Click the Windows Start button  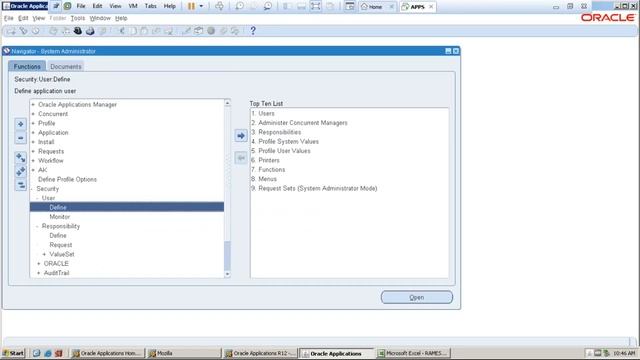click(13, 353)
